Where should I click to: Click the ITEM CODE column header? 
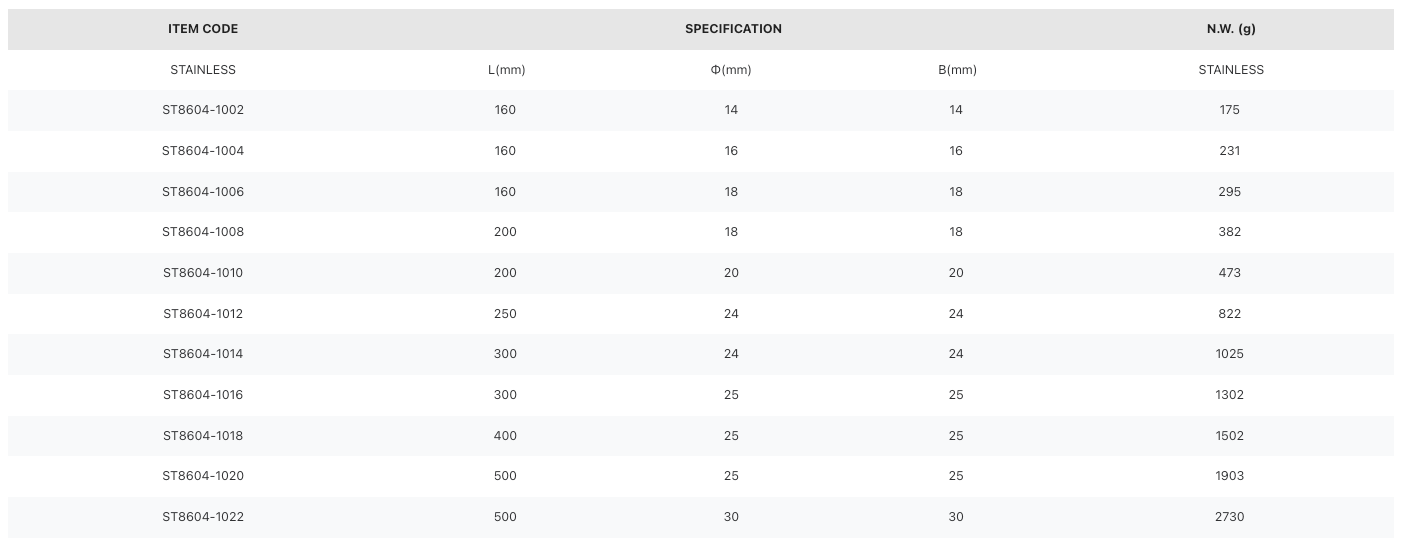coord(203,29)
